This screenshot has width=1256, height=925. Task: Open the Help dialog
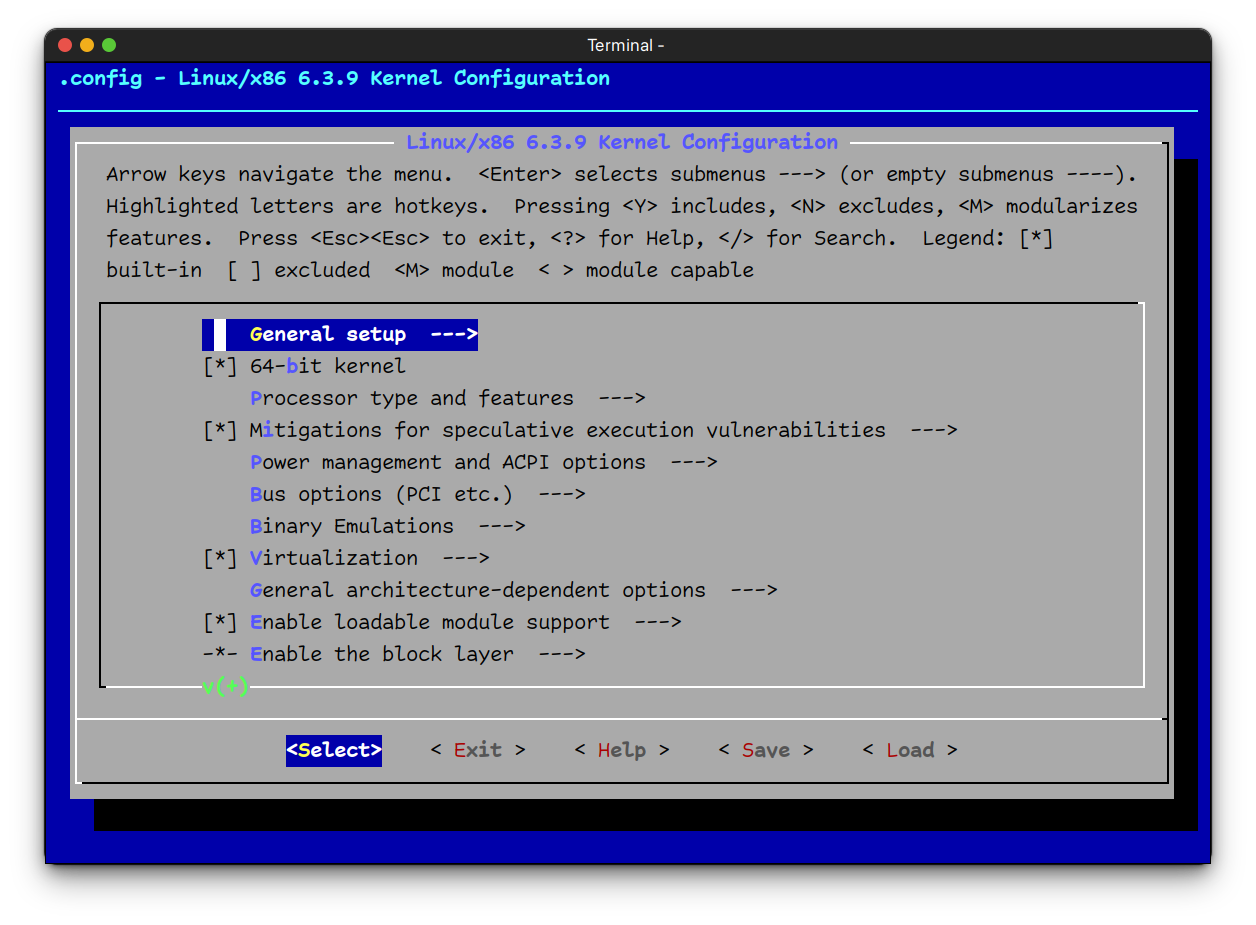click(621, 749)
